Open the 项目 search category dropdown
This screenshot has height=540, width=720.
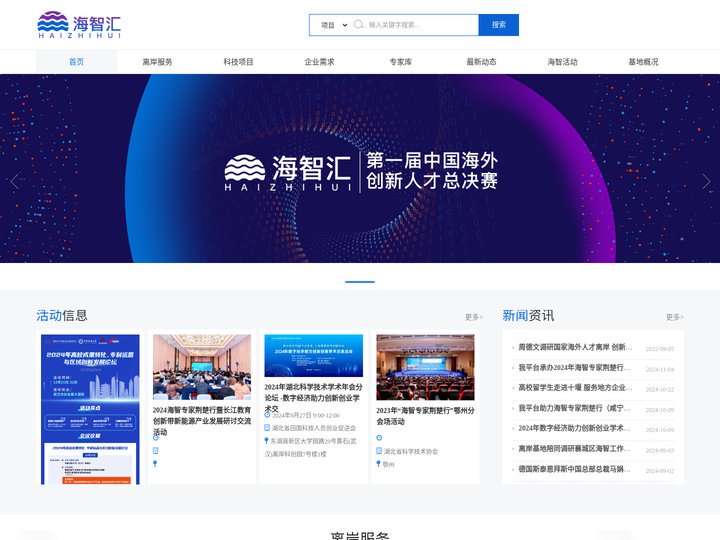point(334,25)
